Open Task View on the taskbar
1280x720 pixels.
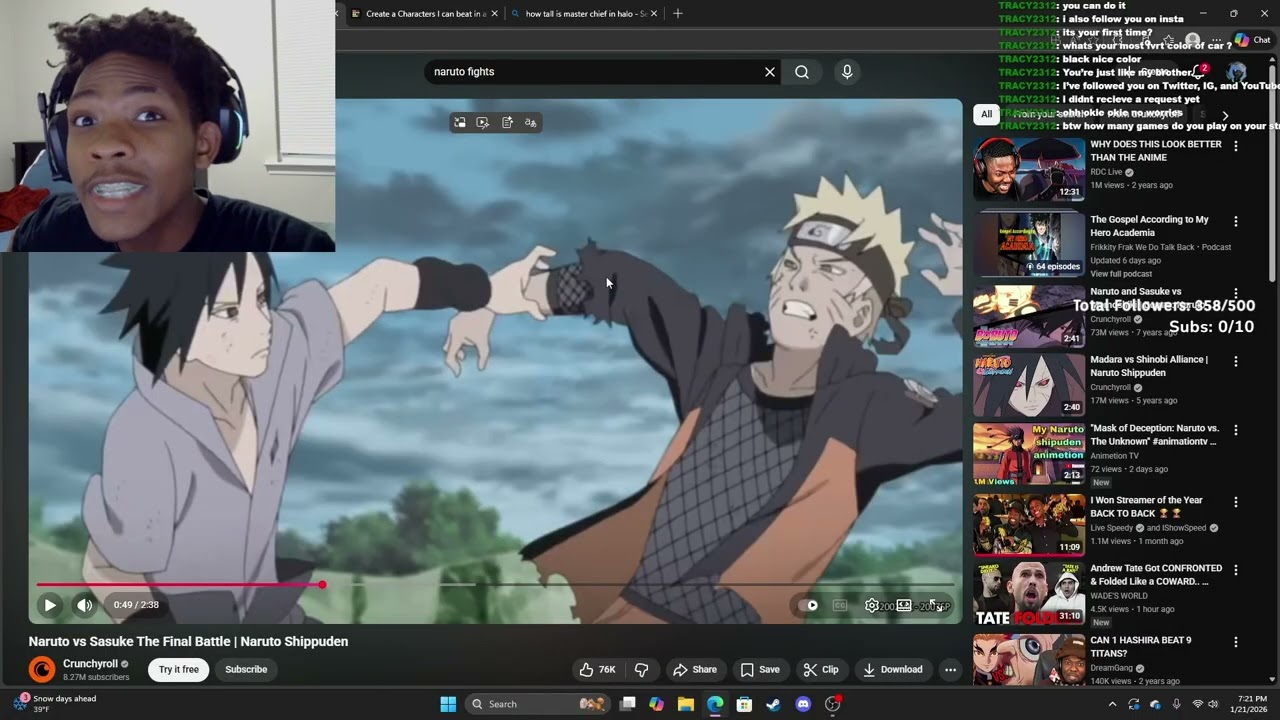click(x=627, y=704)
